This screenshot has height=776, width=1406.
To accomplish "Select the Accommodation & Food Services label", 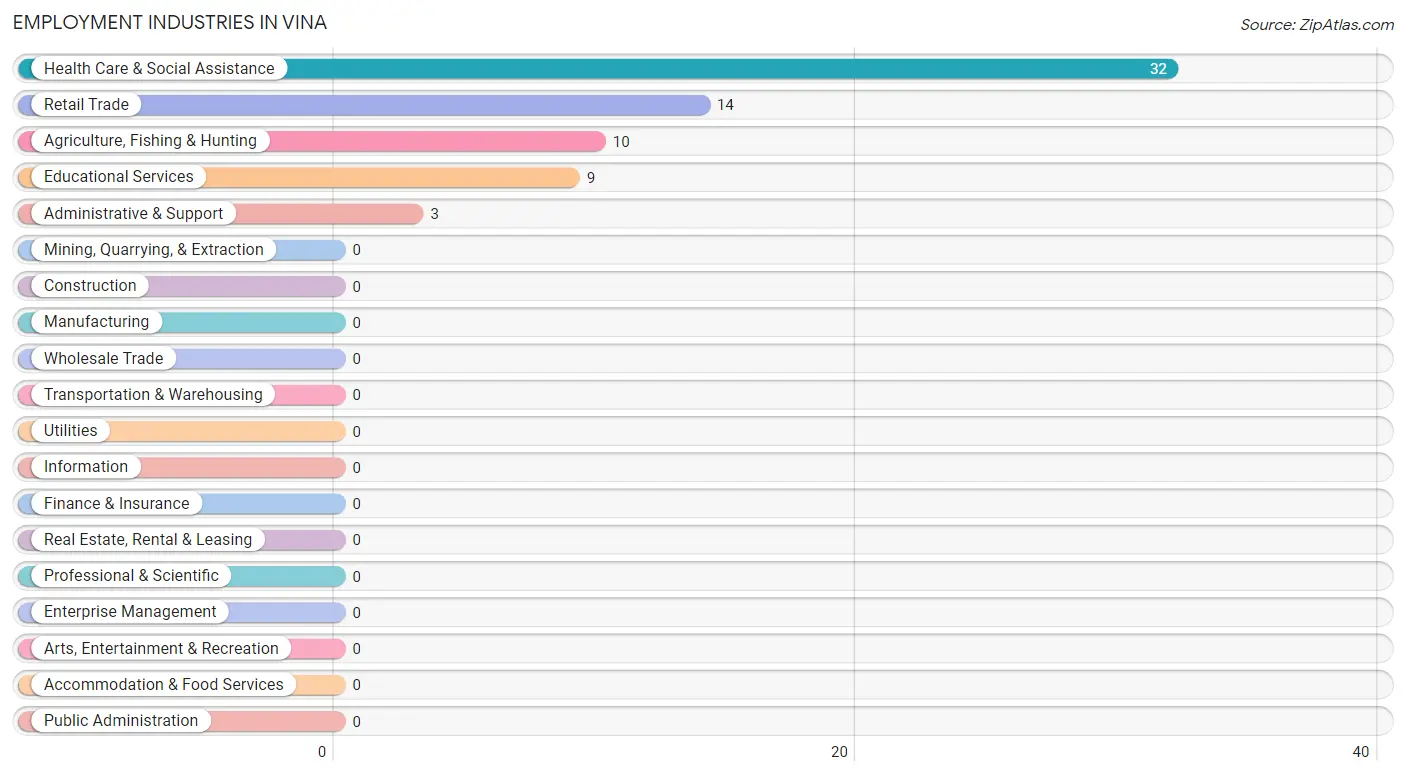I will (x=164, y=684).
